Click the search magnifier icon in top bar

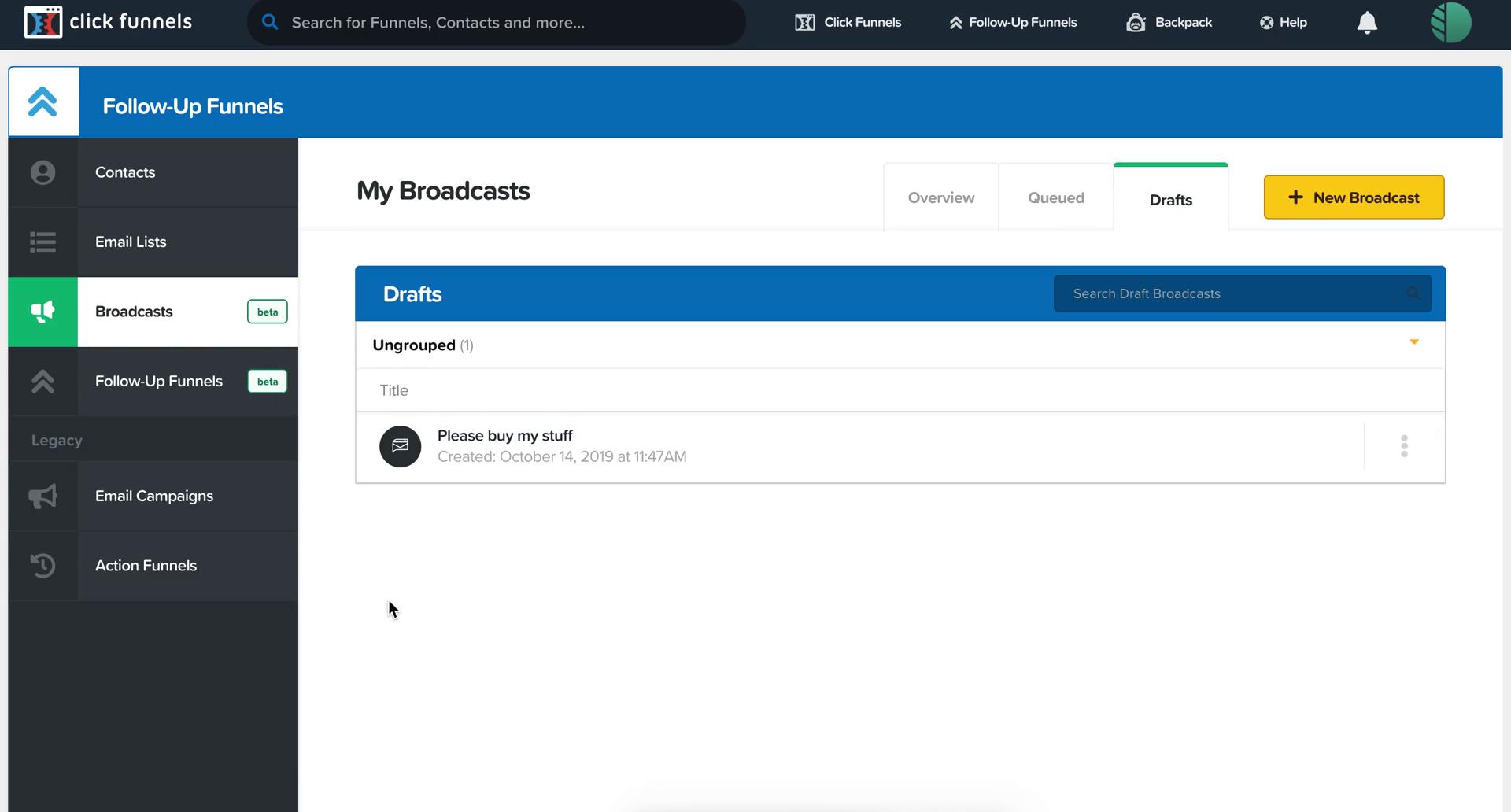pyautogui.click(x=270, y=21)
